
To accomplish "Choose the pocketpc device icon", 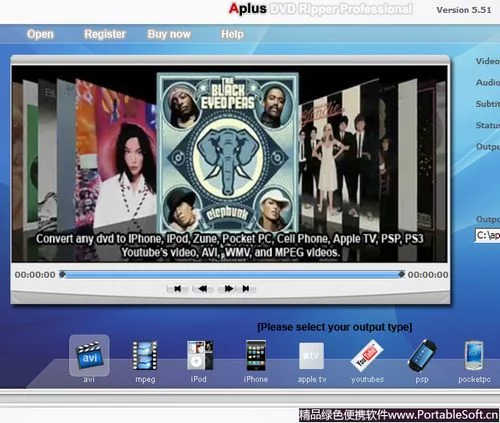I will coord(474,356).
